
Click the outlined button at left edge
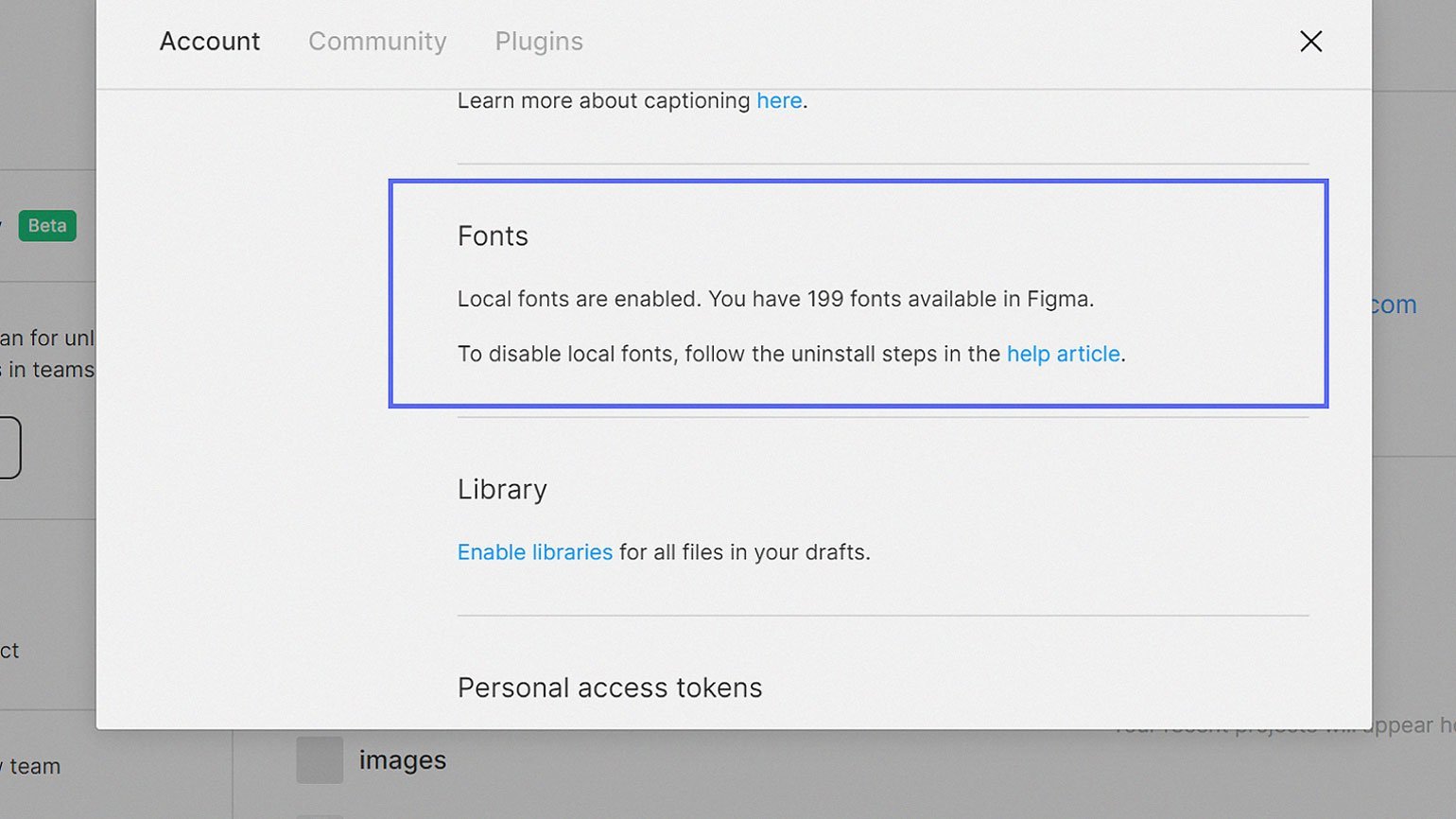click(x=9, y=447)
